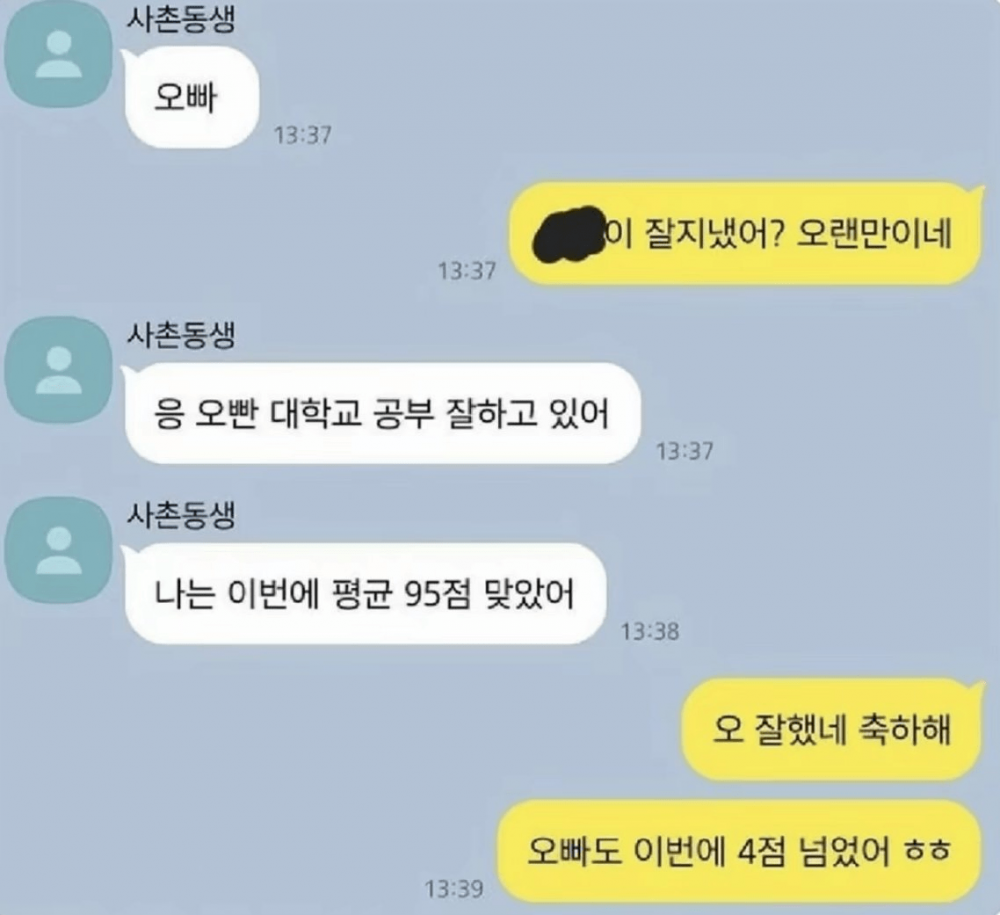Open profile avatar beside the 오빠 message
Viewport: 1000px width, 915px height.
coord(59,54)
